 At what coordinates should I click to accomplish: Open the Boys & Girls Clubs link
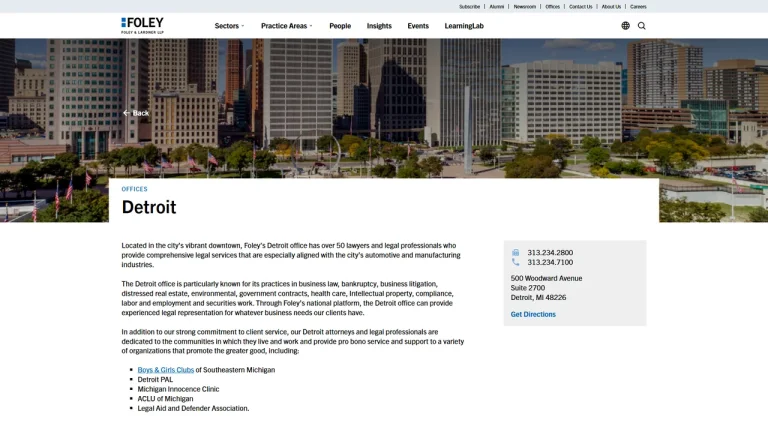166,370
